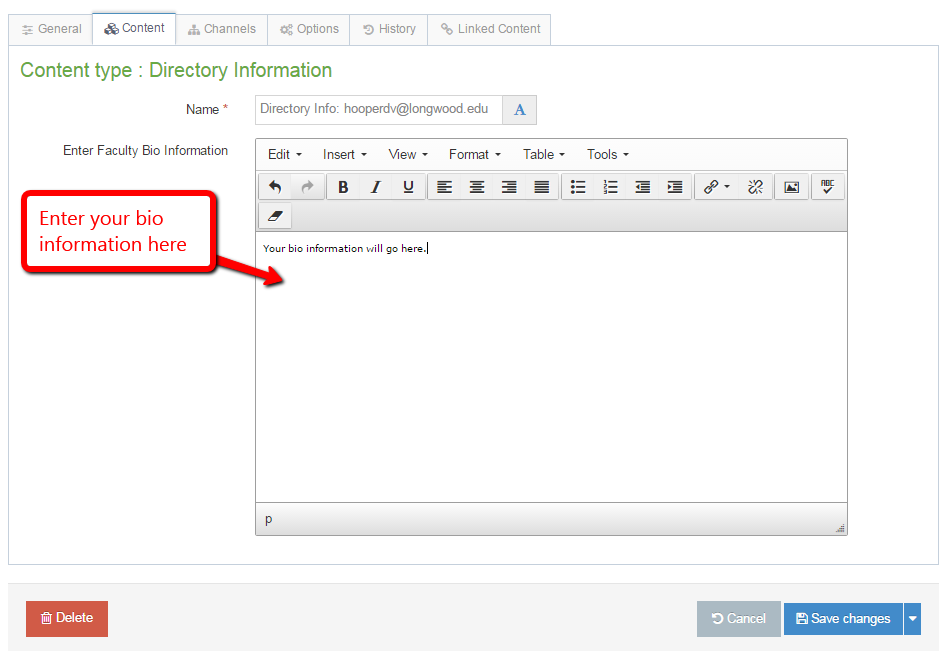Open the link button dropdown arrow
The height and width of the screenshot is (651, 946).
tap(727, 187)
